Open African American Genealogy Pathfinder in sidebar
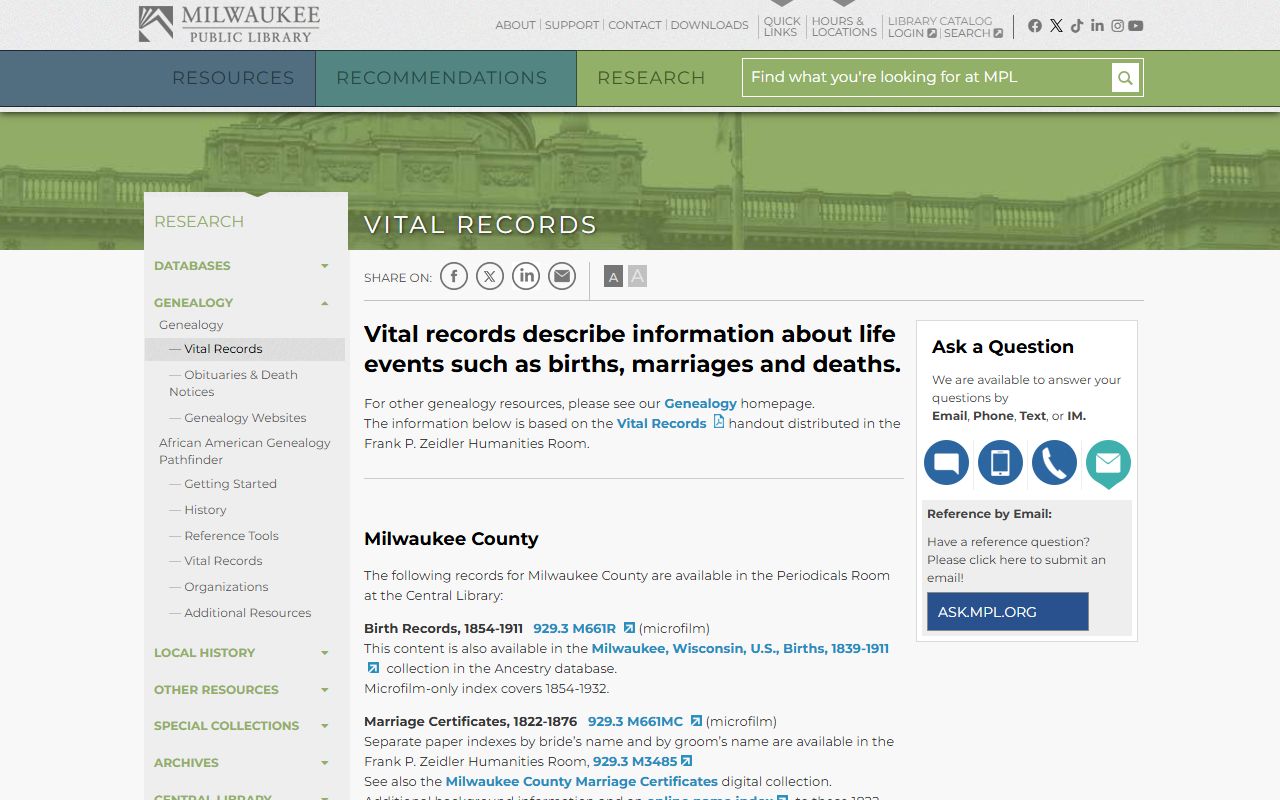Viewport: 1280px width, 800px height. click(245, 451)
